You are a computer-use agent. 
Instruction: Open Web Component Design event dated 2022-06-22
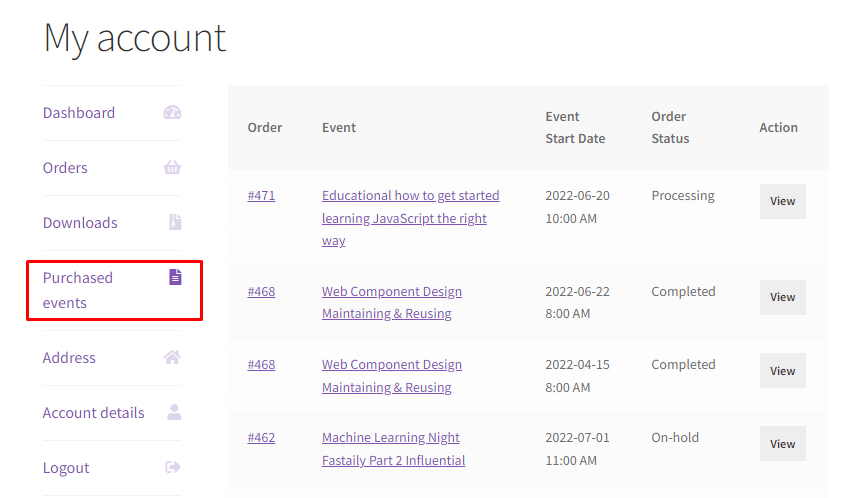coord(391,302)
